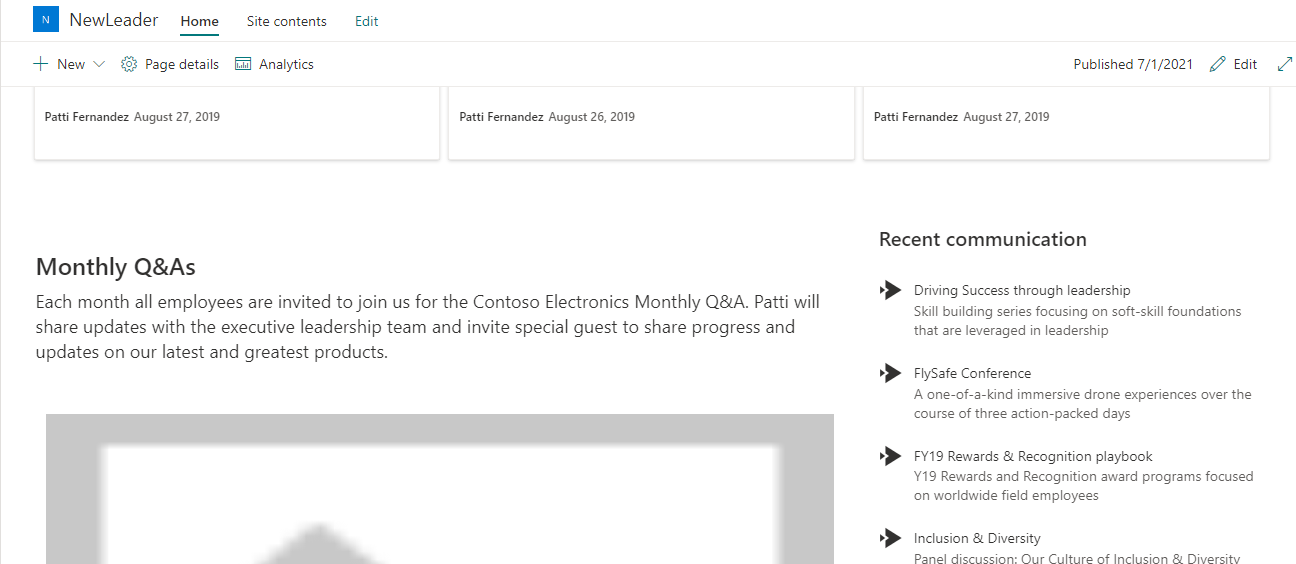Click the plus icon beside New

[x=40, y=64]
